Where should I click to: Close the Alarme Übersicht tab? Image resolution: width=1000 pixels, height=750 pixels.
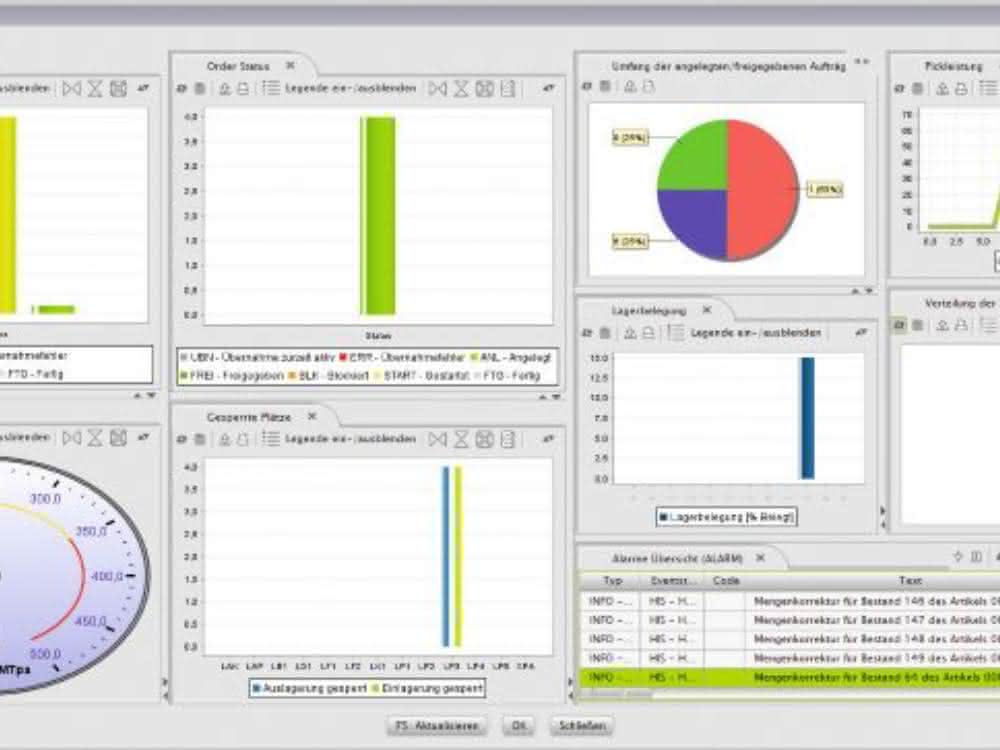[760, 557]
